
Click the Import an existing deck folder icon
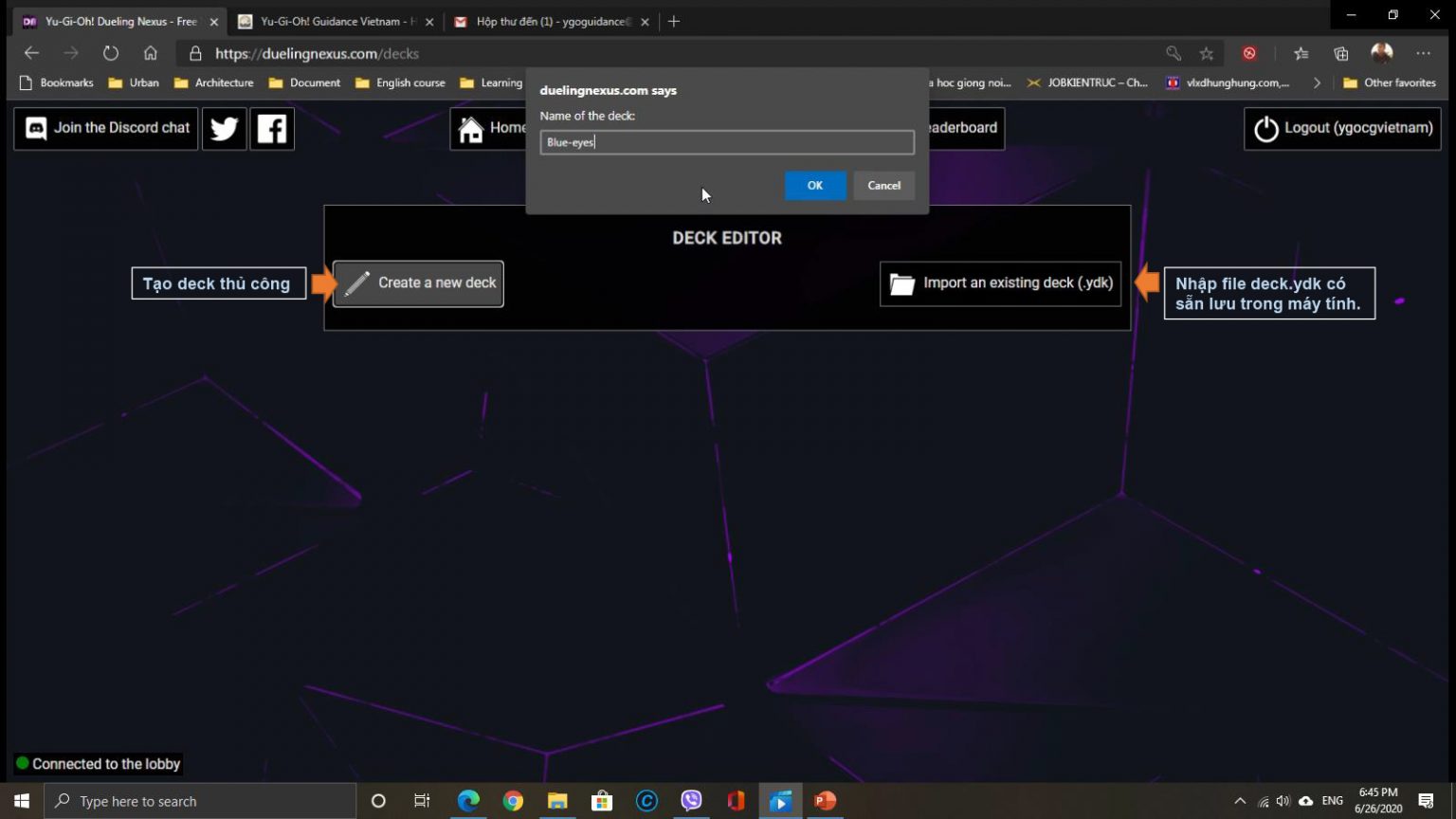tap(901, 282)
